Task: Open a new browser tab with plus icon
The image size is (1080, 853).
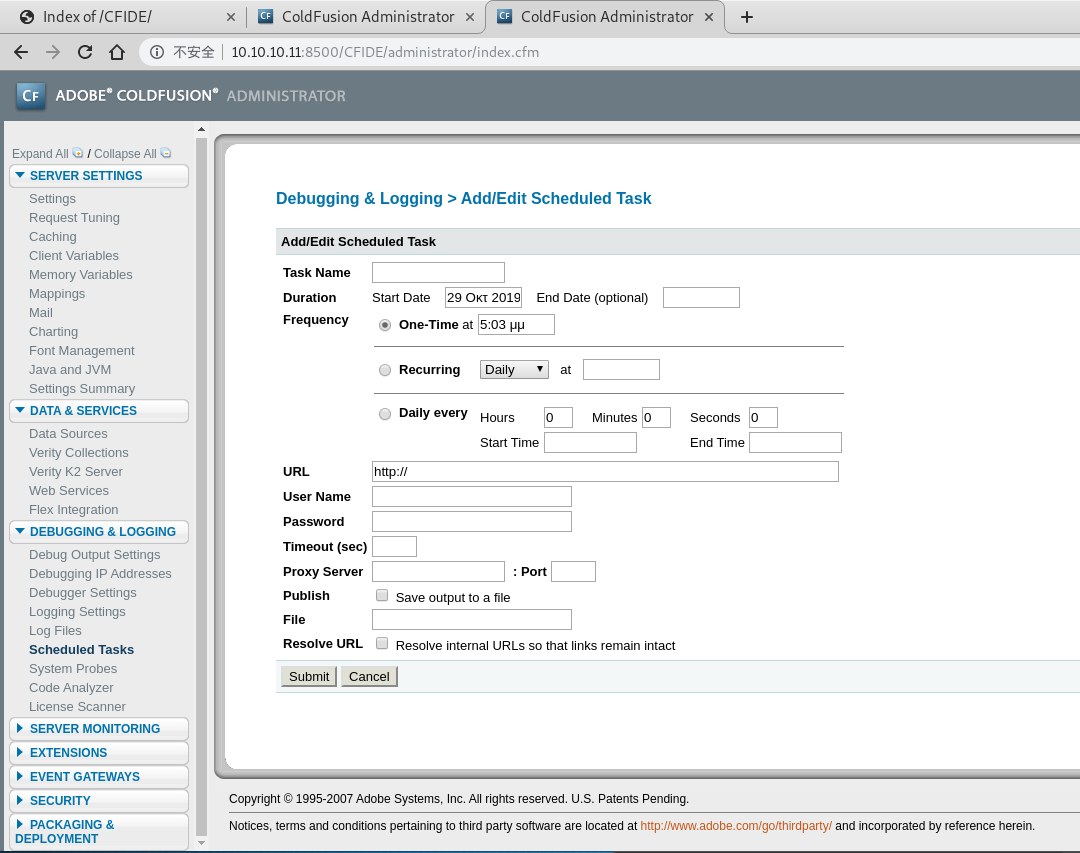Action: tap(746, 17)
